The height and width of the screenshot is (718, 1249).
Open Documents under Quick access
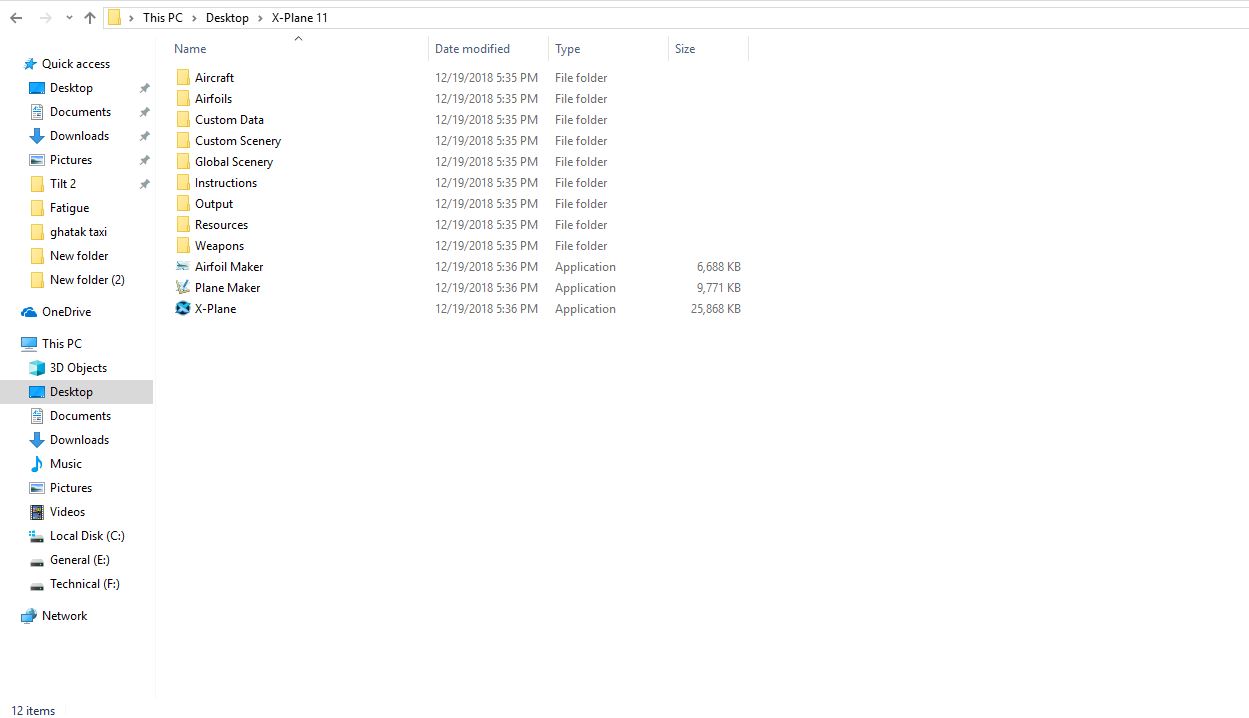coord(80,112)
